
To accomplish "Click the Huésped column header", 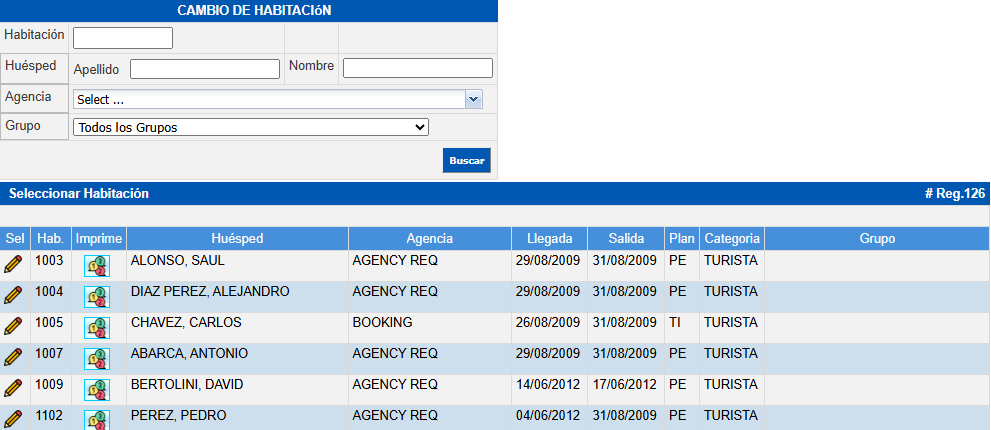I will coord(237,239).
